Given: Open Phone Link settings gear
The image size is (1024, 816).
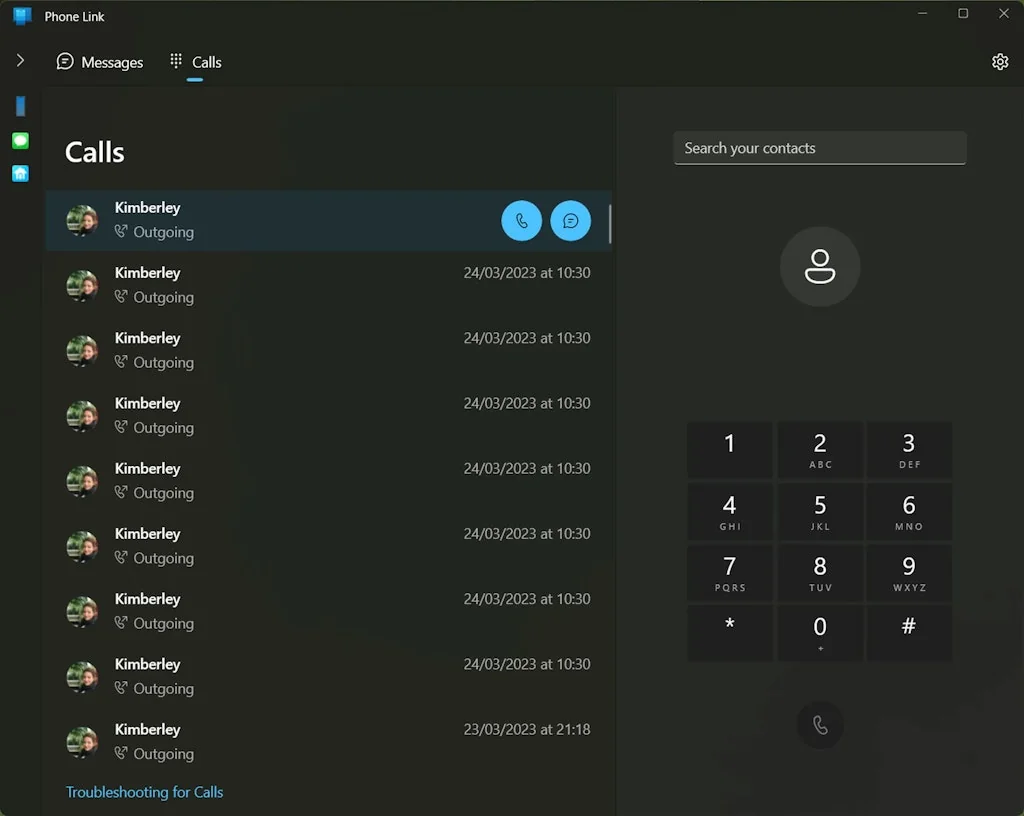Looking at the screenshot, I should coord(1000,61).
